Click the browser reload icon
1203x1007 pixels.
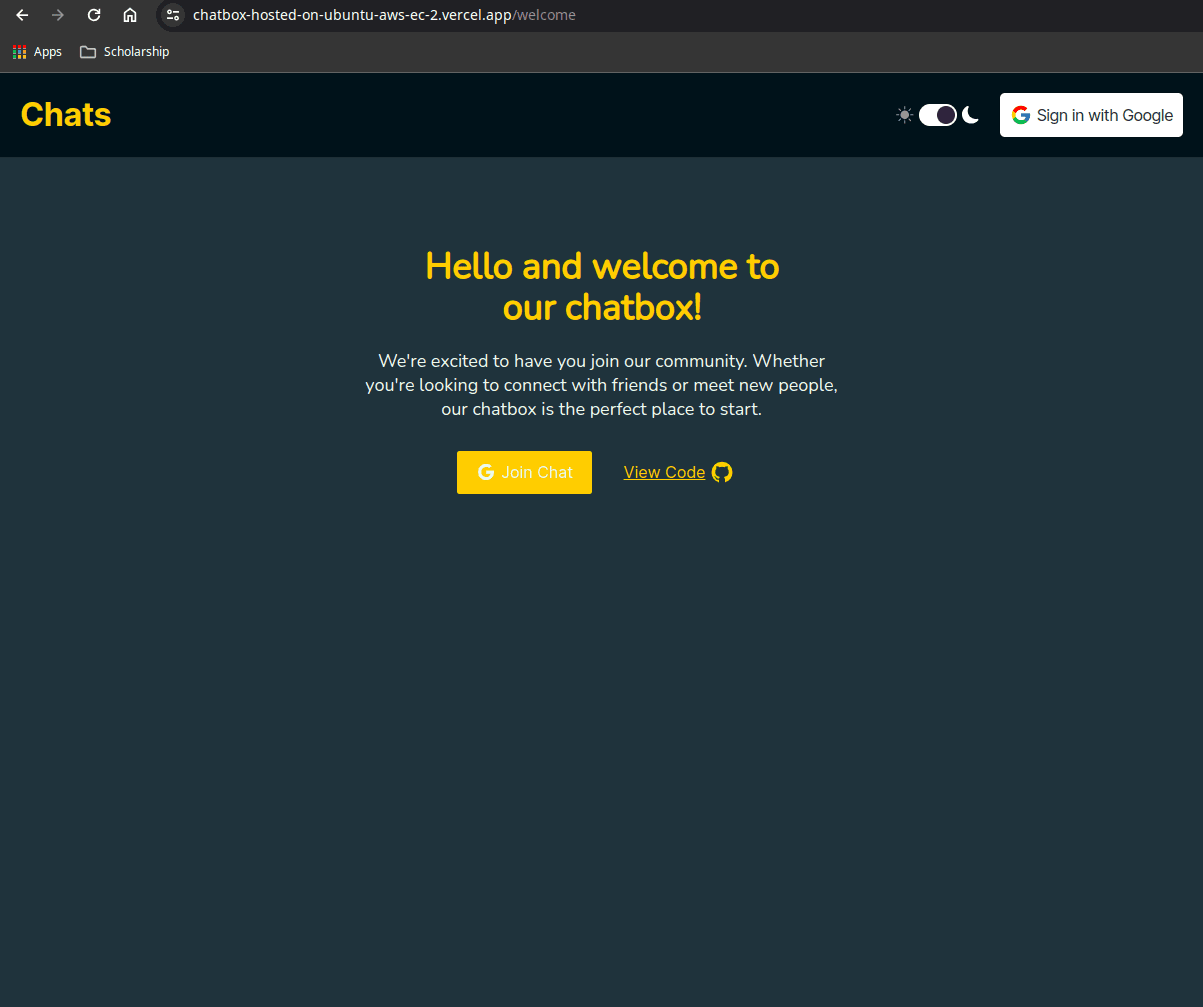pos(94,15)
